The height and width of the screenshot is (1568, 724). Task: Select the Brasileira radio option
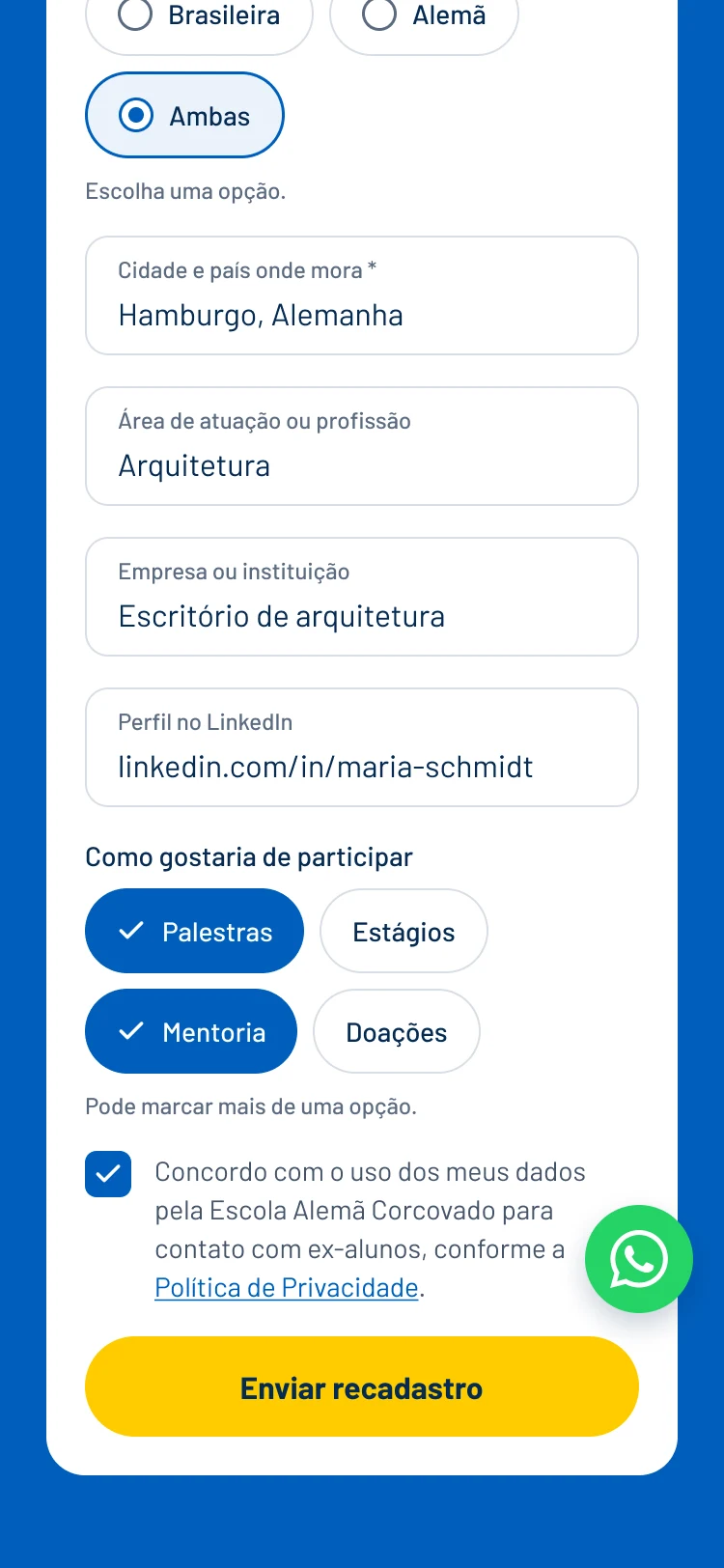[x=199, y=17]
